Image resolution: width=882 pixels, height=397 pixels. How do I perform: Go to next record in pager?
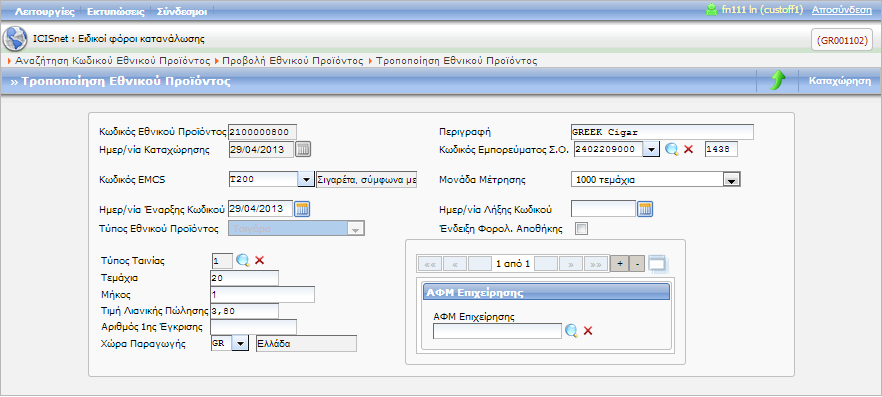[570, 263]
